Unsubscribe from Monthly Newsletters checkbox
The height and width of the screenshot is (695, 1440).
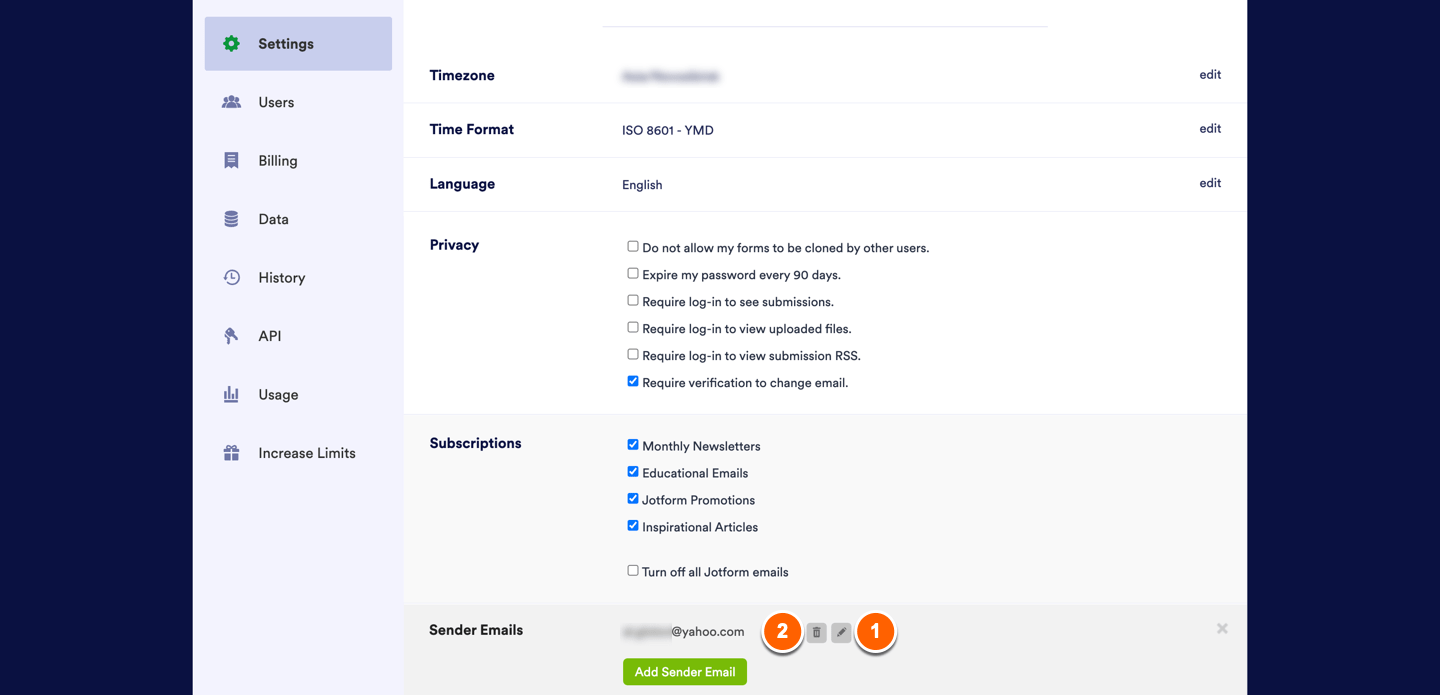pos(633,445)
